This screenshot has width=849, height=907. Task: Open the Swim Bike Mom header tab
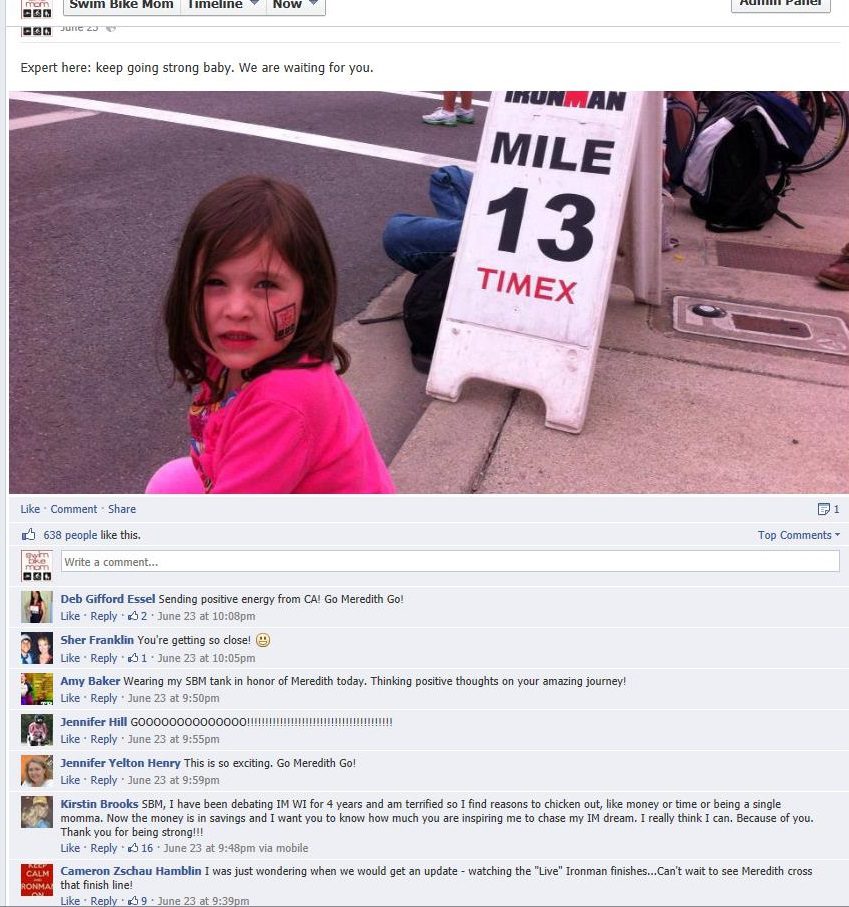121,5
